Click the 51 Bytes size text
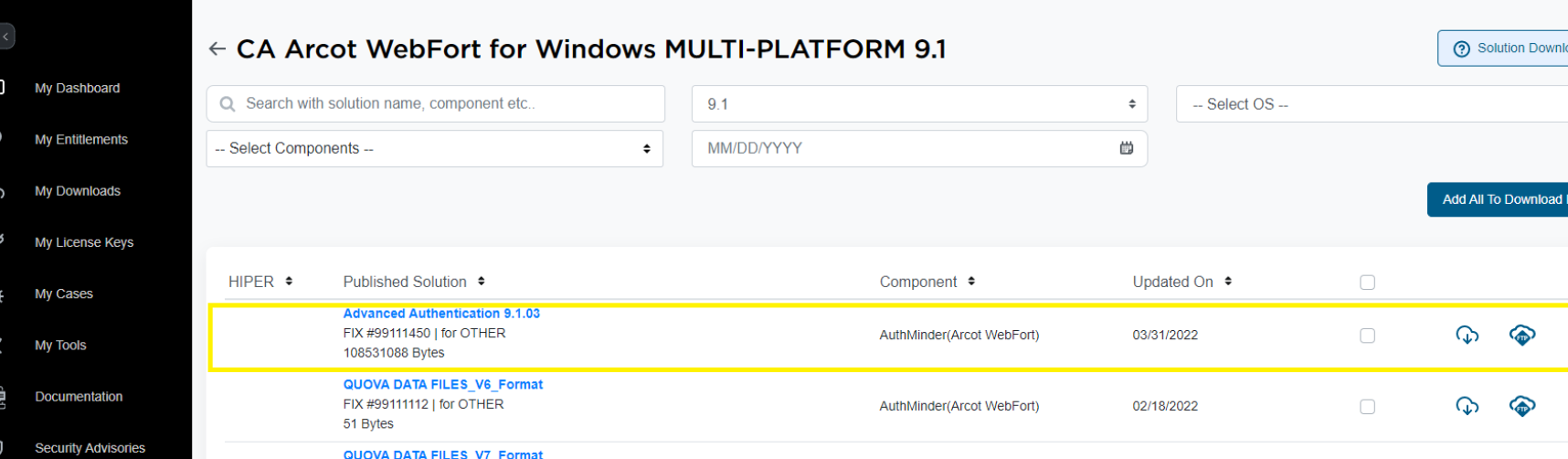Viewport: 1568px width, 459px height. (x=368, y=423)
